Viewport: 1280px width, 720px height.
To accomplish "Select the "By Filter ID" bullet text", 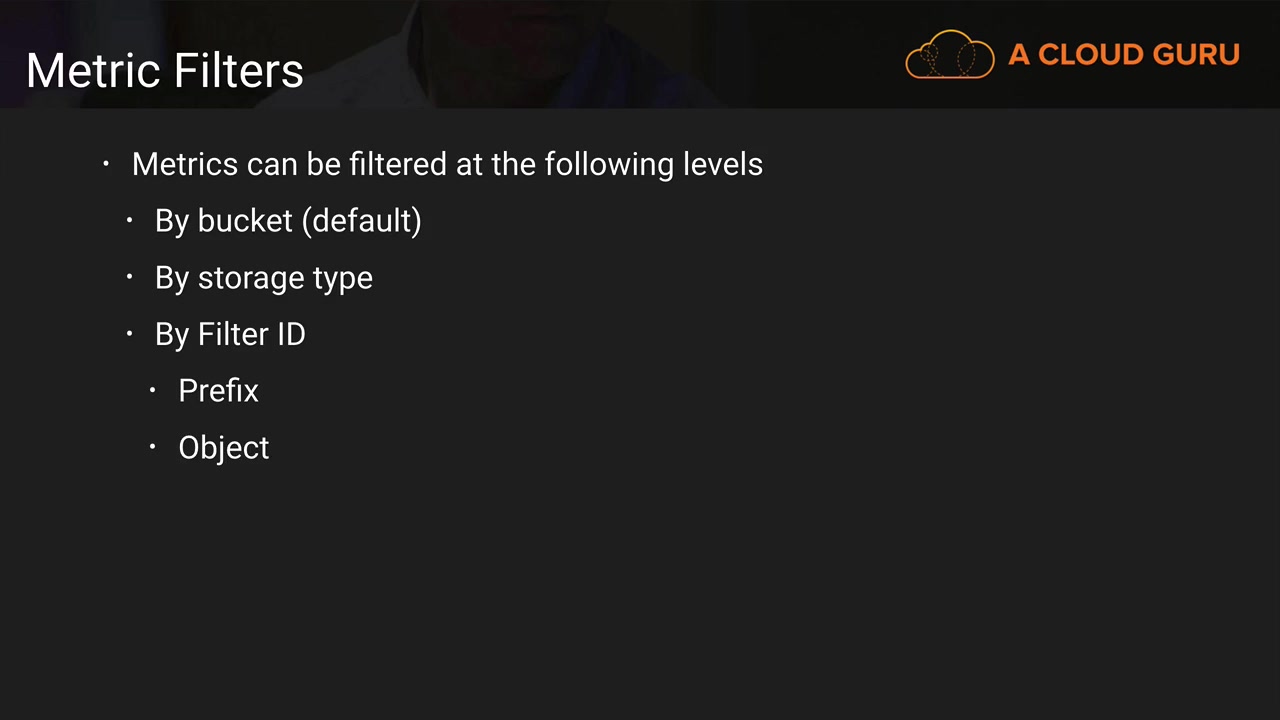I will [x=230, y=334].
